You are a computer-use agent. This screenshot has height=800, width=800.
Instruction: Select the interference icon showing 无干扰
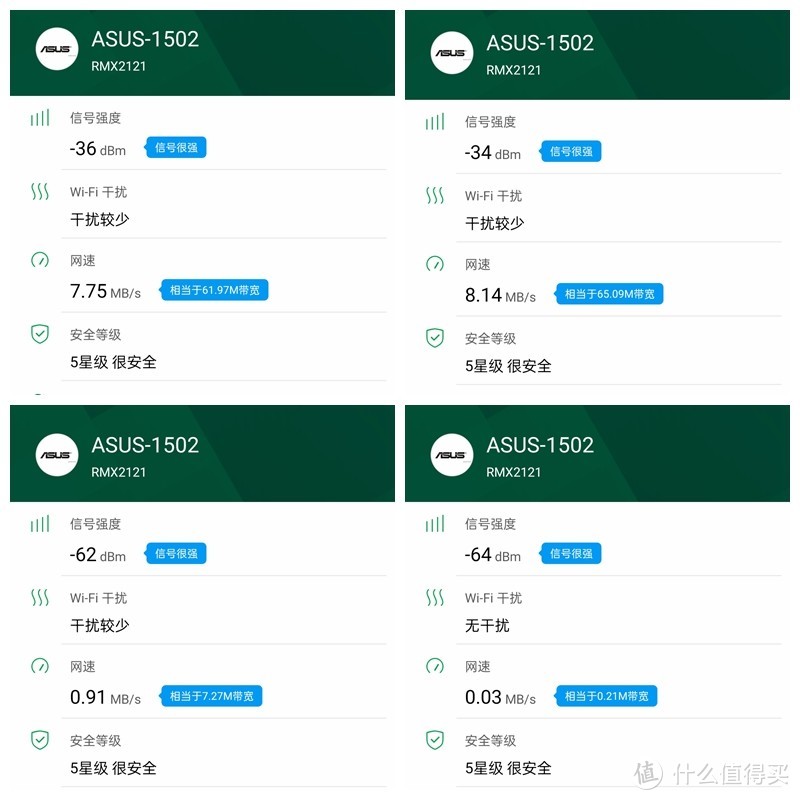(x=434, y=598)
